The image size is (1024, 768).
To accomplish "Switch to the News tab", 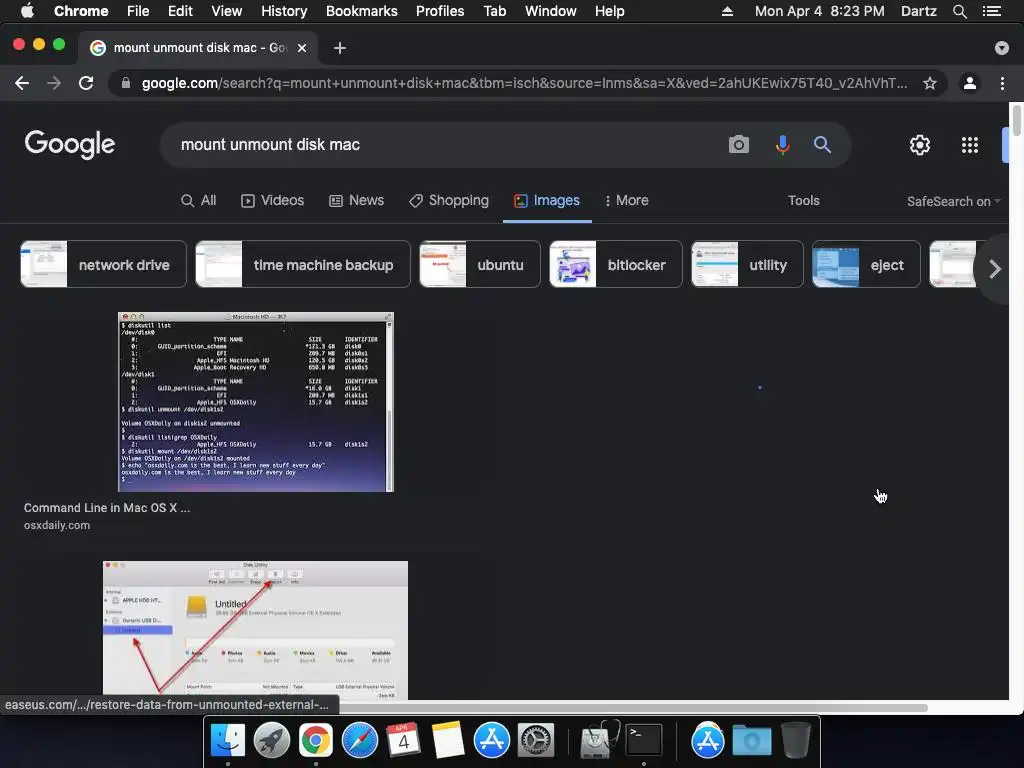I will (x=357, y=200).
